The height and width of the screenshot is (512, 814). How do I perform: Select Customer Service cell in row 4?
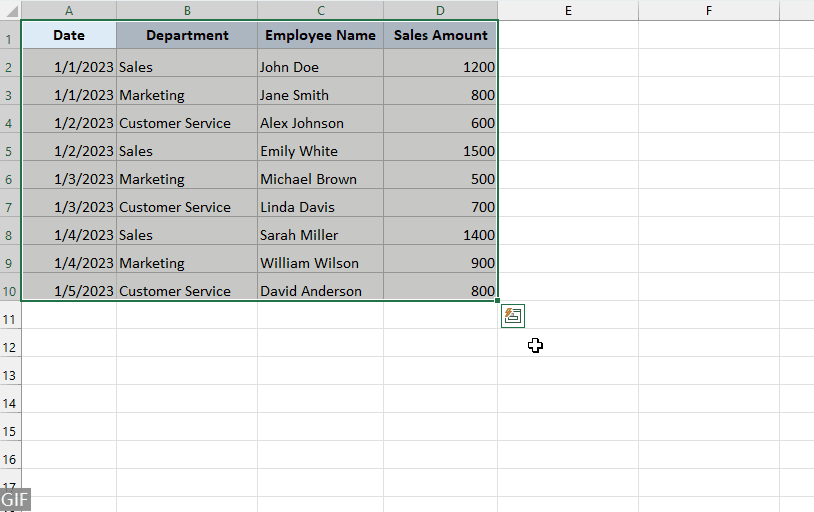click(x=187, y=123)
